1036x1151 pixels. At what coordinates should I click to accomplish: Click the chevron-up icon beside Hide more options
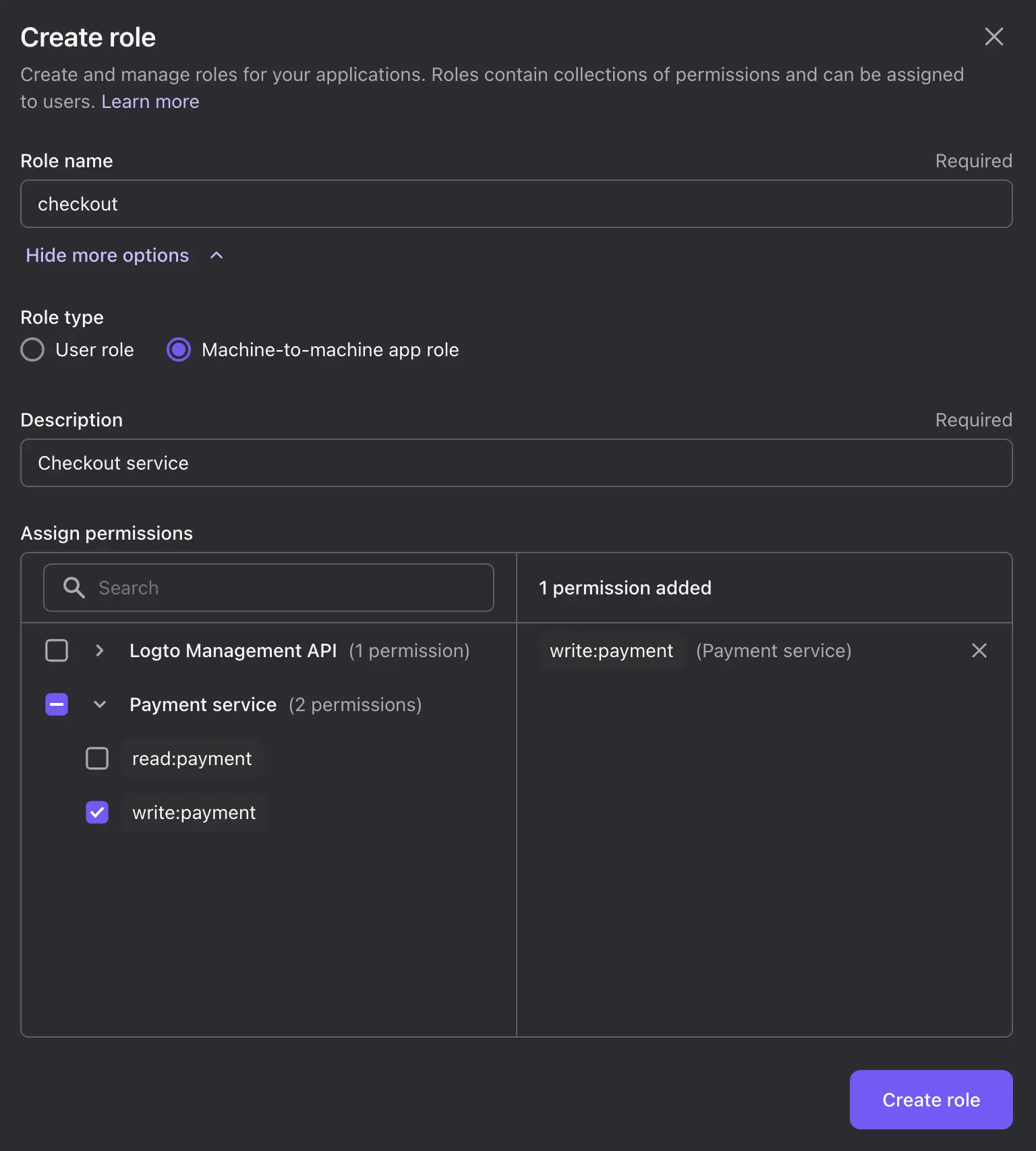tap(217, 255)
